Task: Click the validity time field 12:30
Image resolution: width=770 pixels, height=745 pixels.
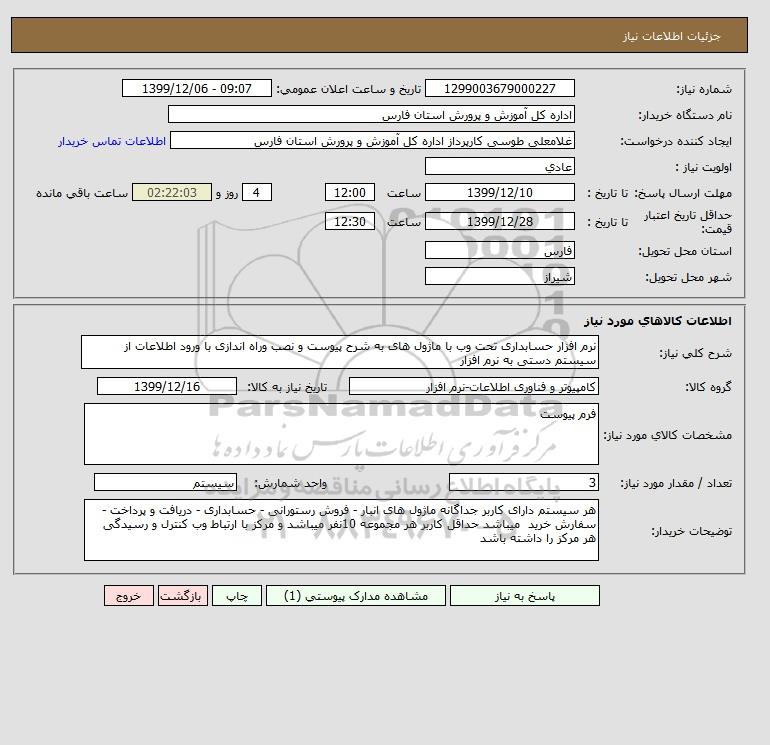Action: coord(350,221)
